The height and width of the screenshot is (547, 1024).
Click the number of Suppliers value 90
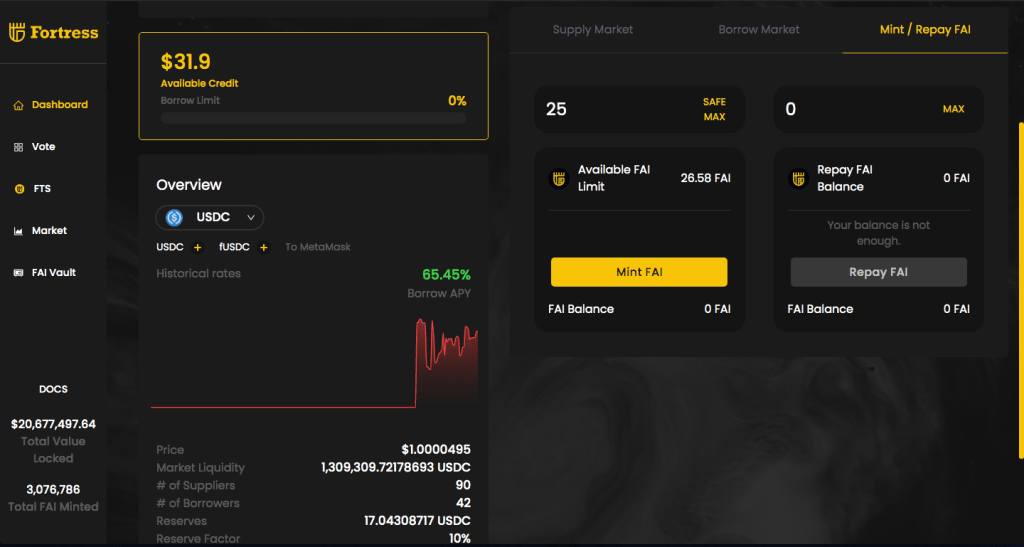(463, 485)
